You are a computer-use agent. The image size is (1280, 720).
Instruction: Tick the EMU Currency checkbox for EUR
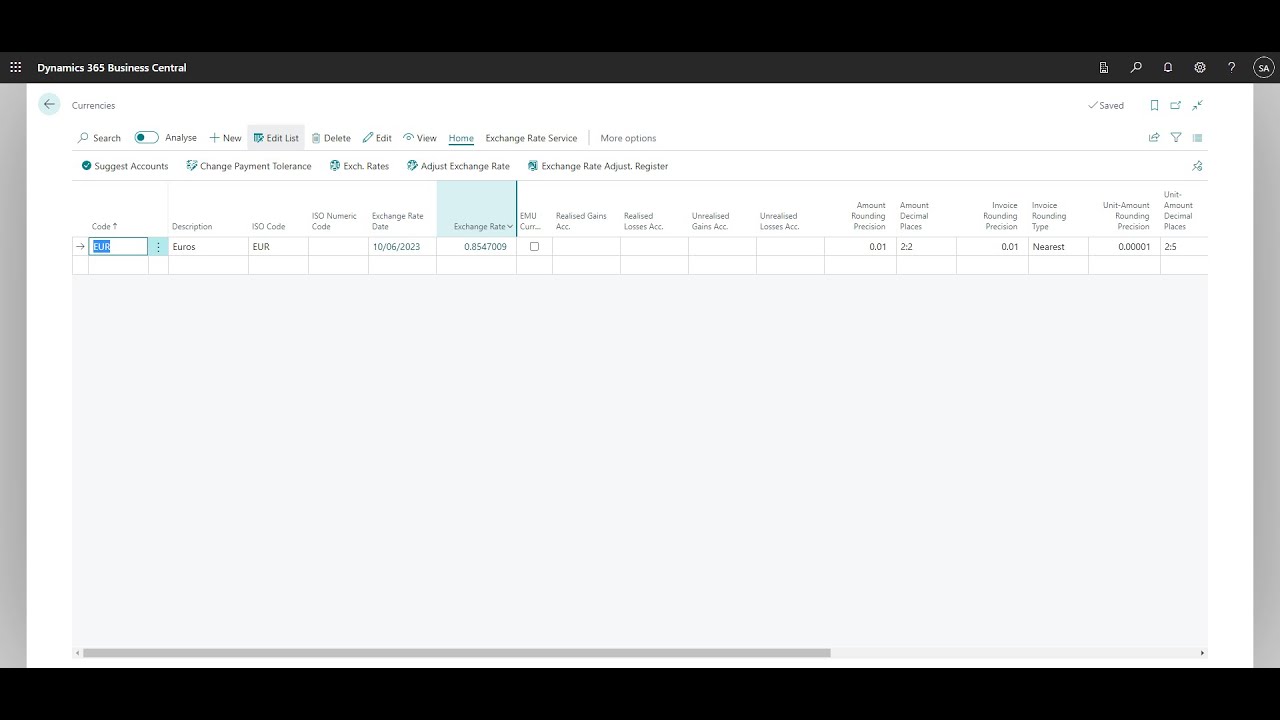[x=534, y=246]
